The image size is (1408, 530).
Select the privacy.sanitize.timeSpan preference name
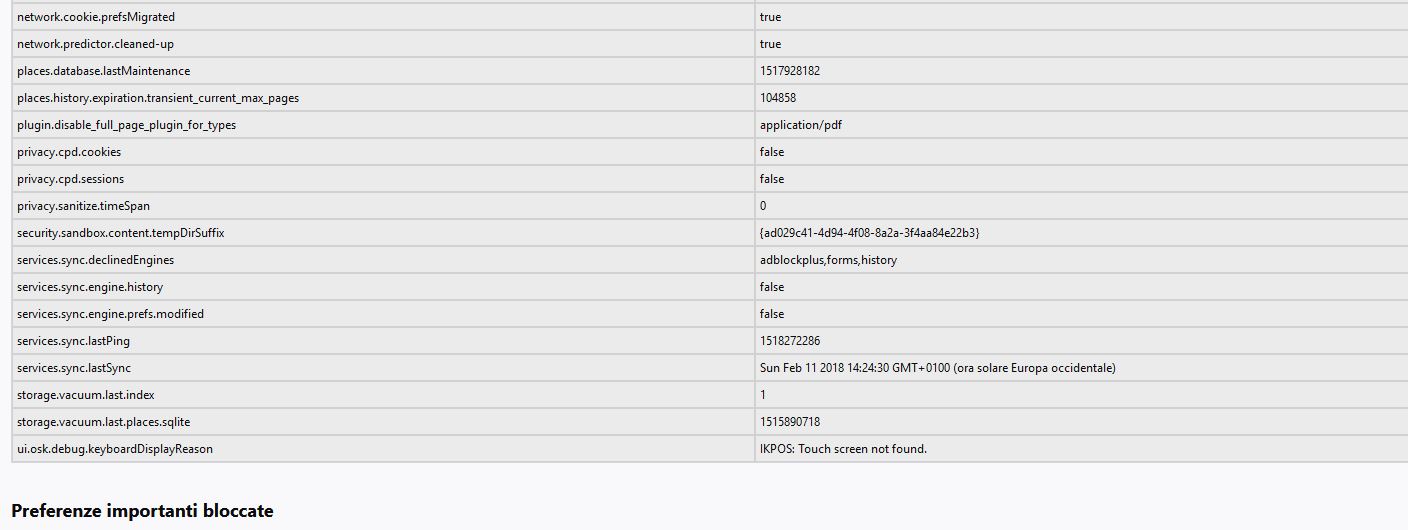click(x=83, y=206)
